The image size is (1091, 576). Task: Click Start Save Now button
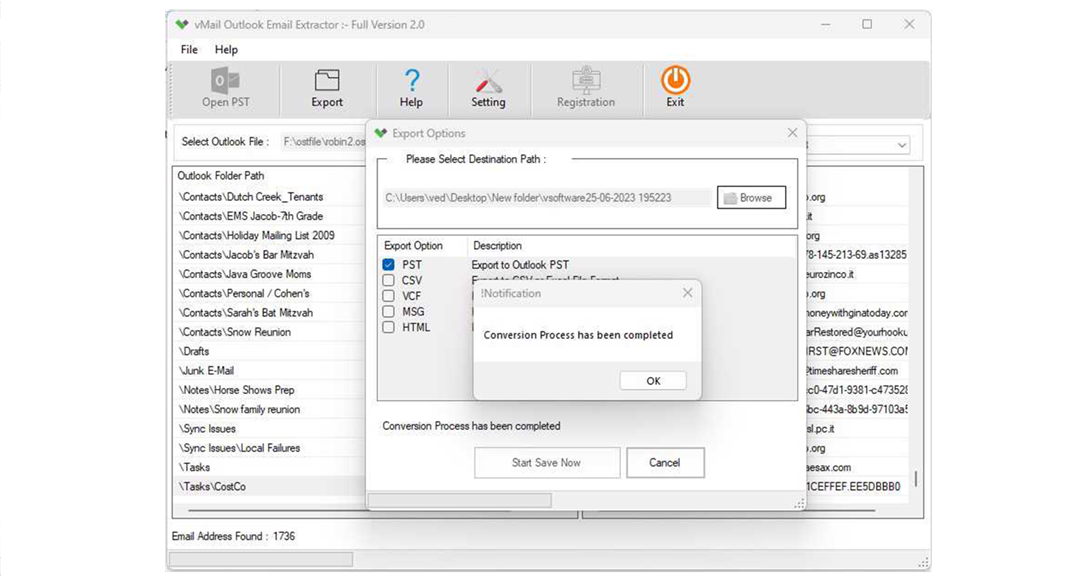(x=546, y=462)
